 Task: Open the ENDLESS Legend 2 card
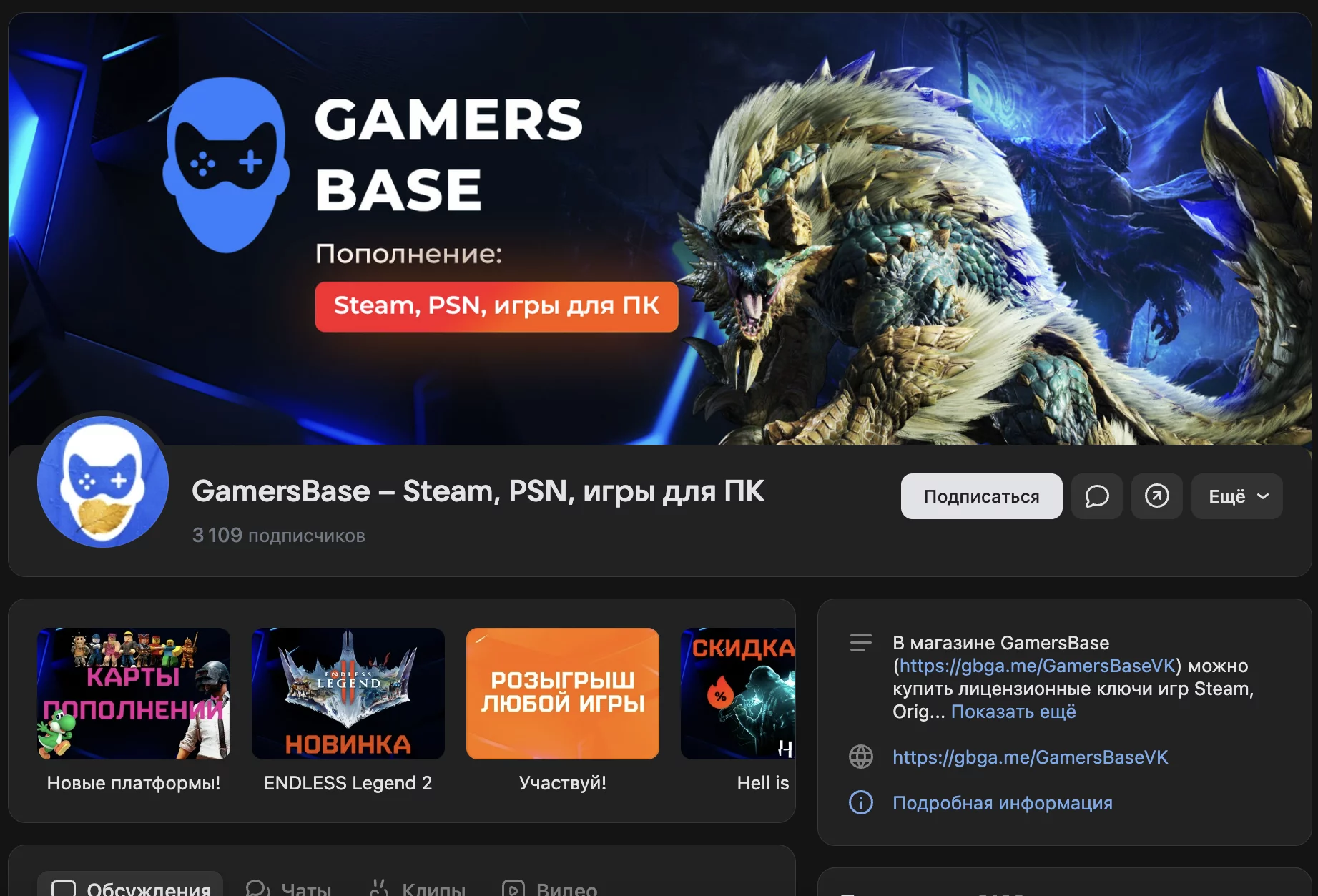[x=348, y=710]
